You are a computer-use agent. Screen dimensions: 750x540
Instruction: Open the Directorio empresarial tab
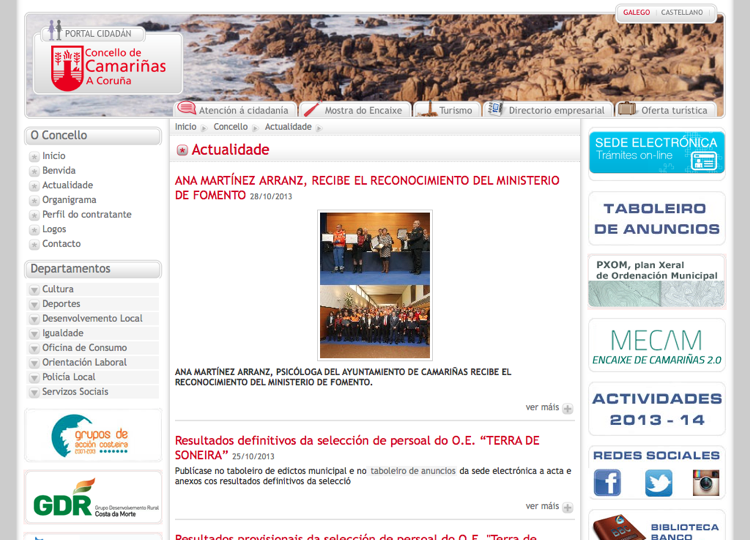548,110
